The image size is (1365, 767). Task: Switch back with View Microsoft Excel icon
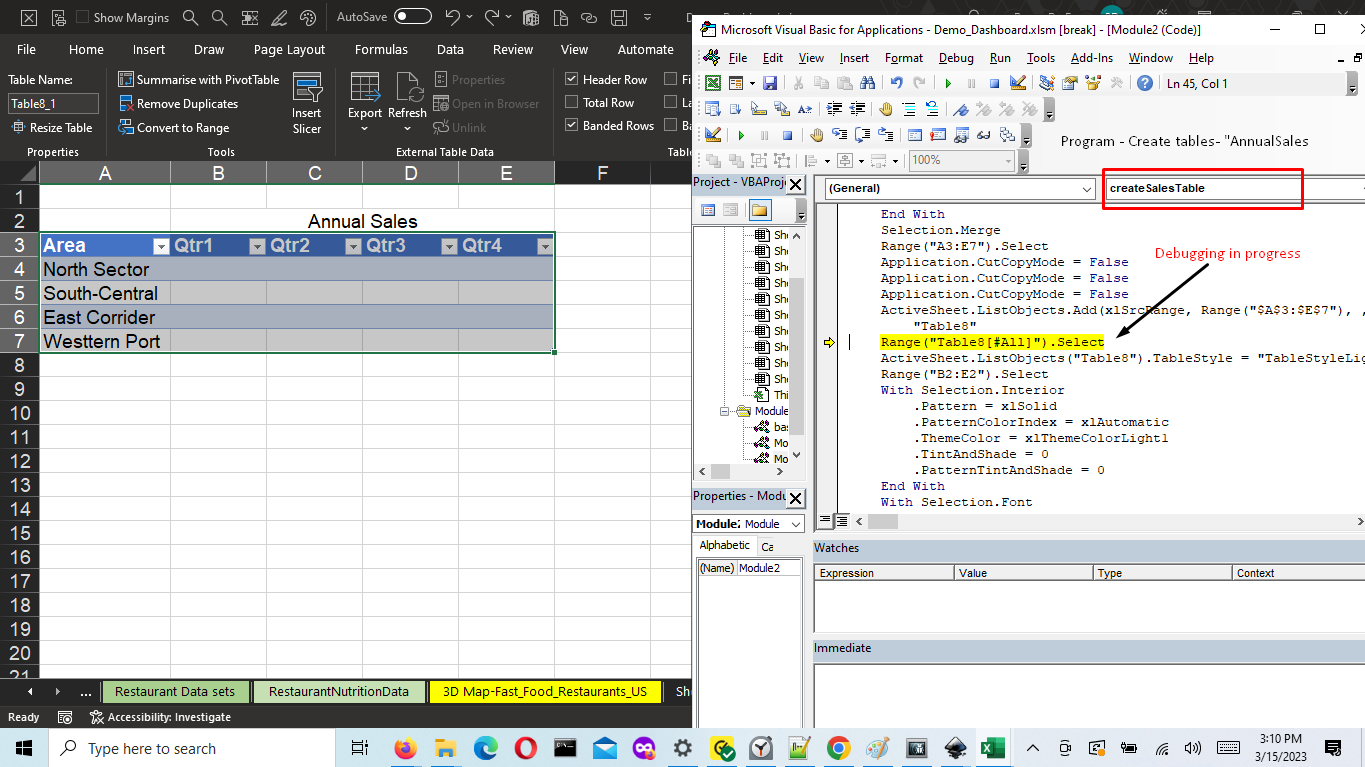(712, 83)
